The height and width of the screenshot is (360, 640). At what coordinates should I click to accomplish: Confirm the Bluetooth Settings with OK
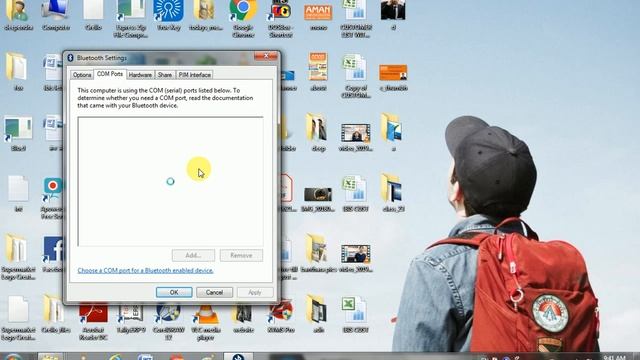point(174,292)
